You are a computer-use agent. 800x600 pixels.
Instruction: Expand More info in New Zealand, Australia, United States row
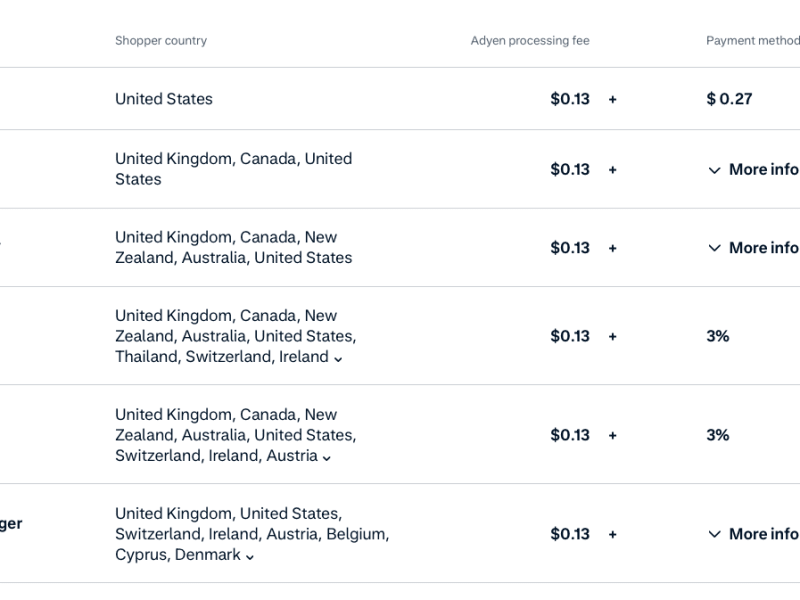coord(754,248)
